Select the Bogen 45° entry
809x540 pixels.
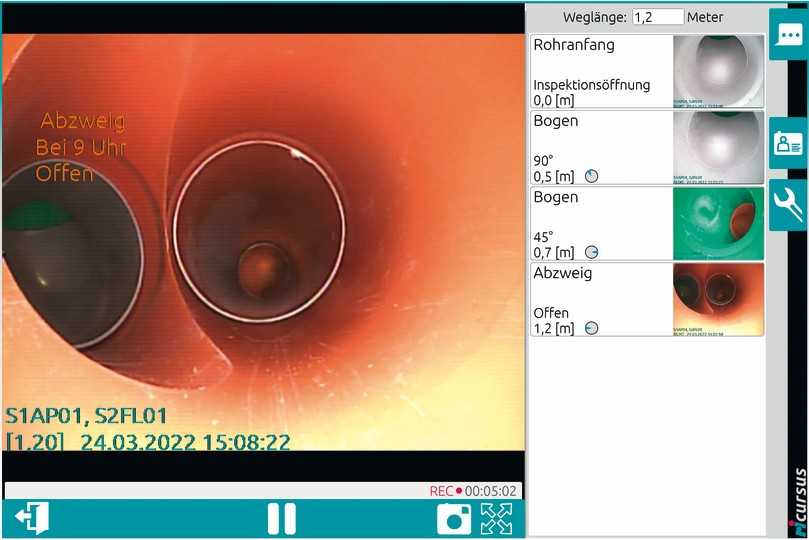tap(601, 223)
